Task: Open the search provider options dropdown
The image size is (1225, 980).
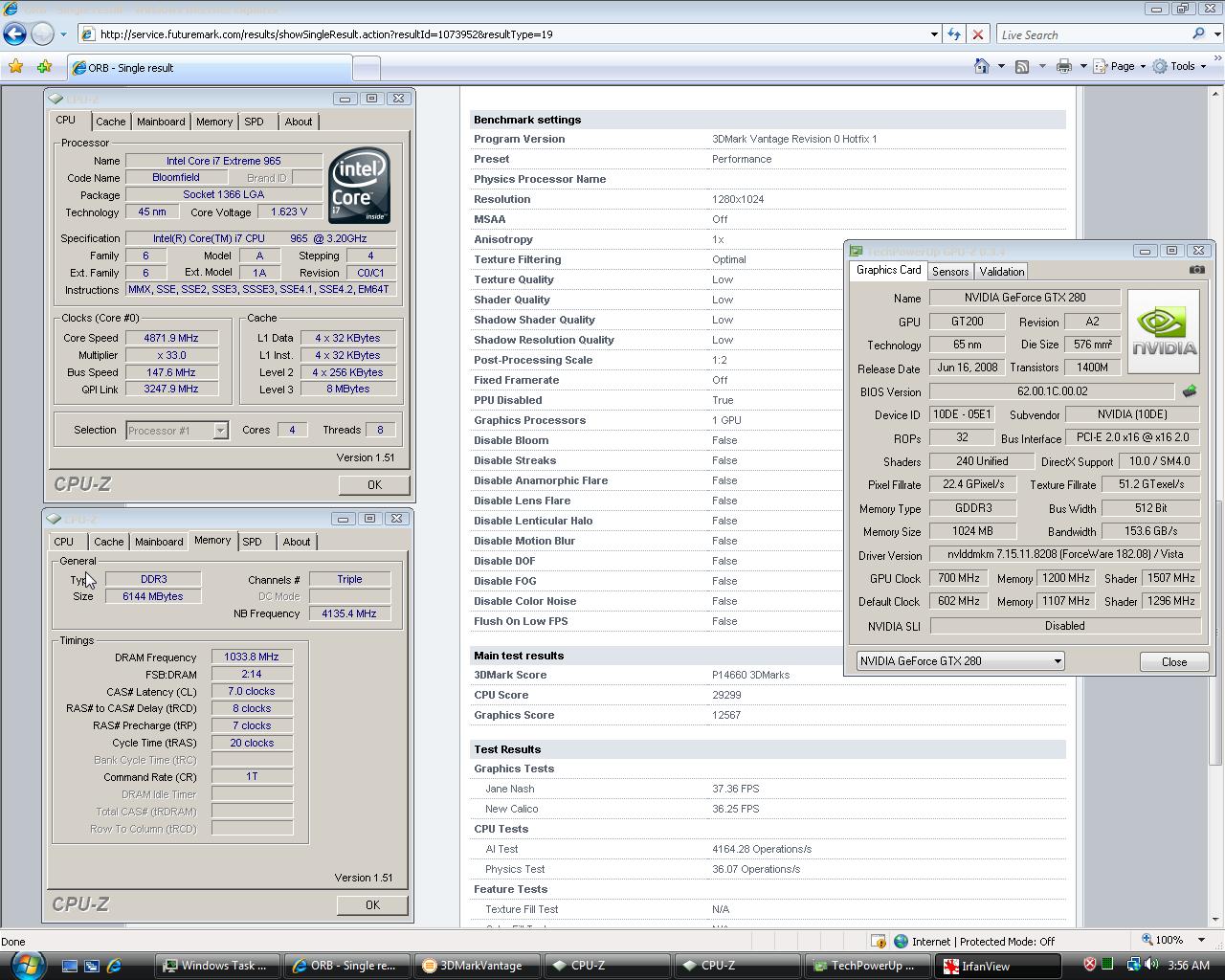Action: [x=1215, y=34]
